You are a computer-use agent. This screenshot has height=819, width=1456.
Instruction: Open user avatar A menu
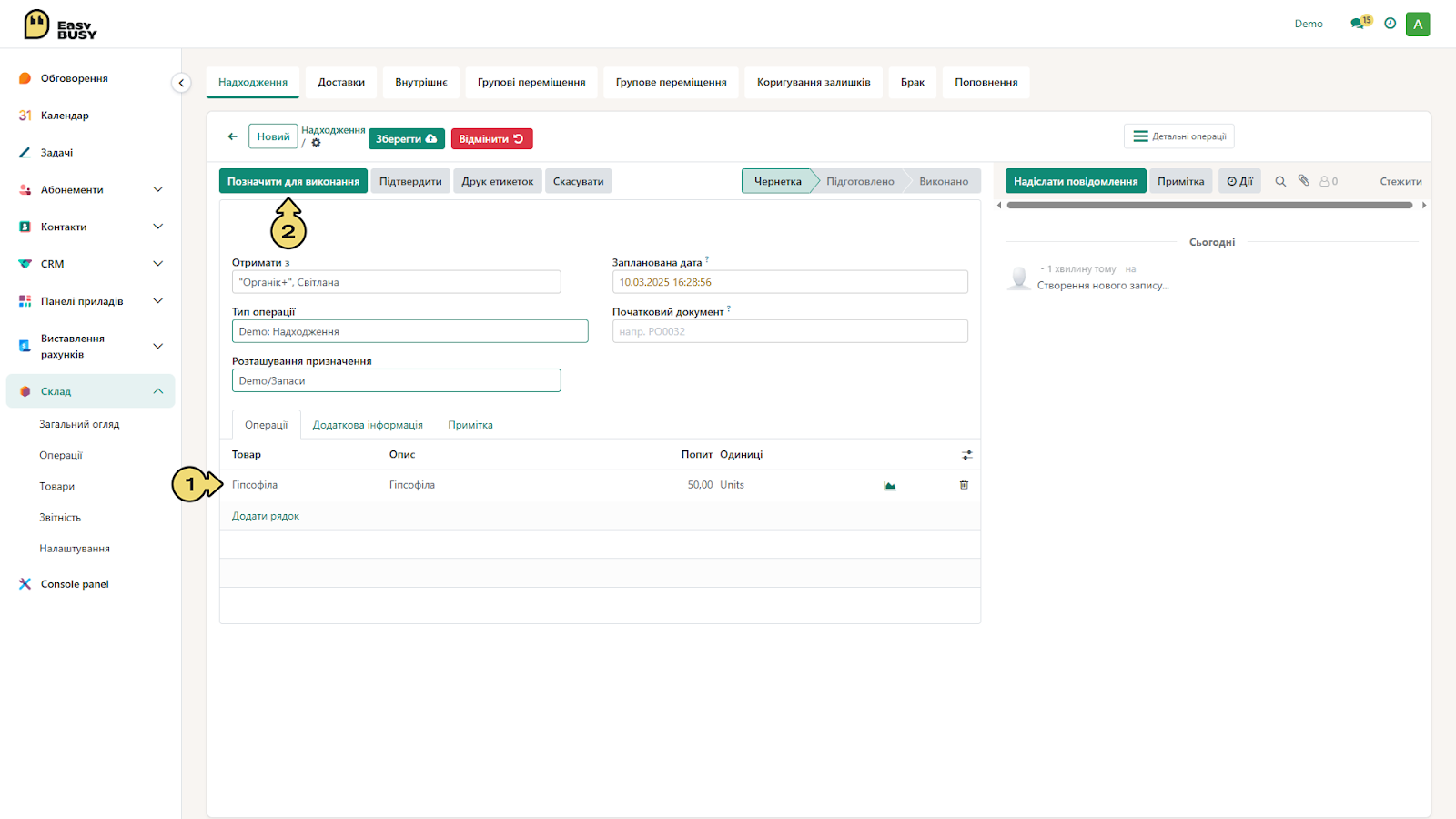[x=1418, y=25]
